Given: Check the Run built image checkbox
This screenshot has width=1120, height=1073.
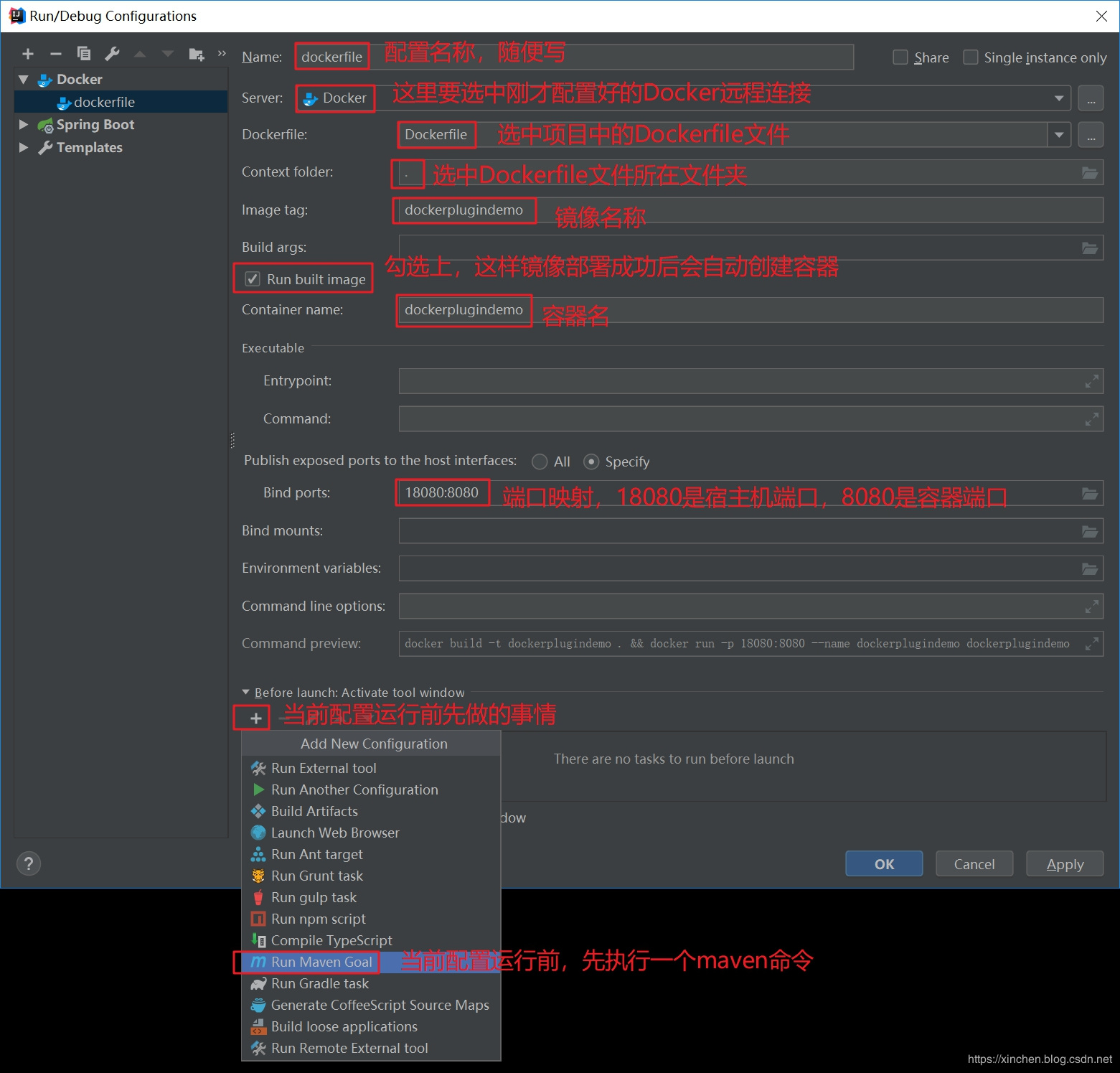Looking at the screenshot, I should (x=253, y=278).
